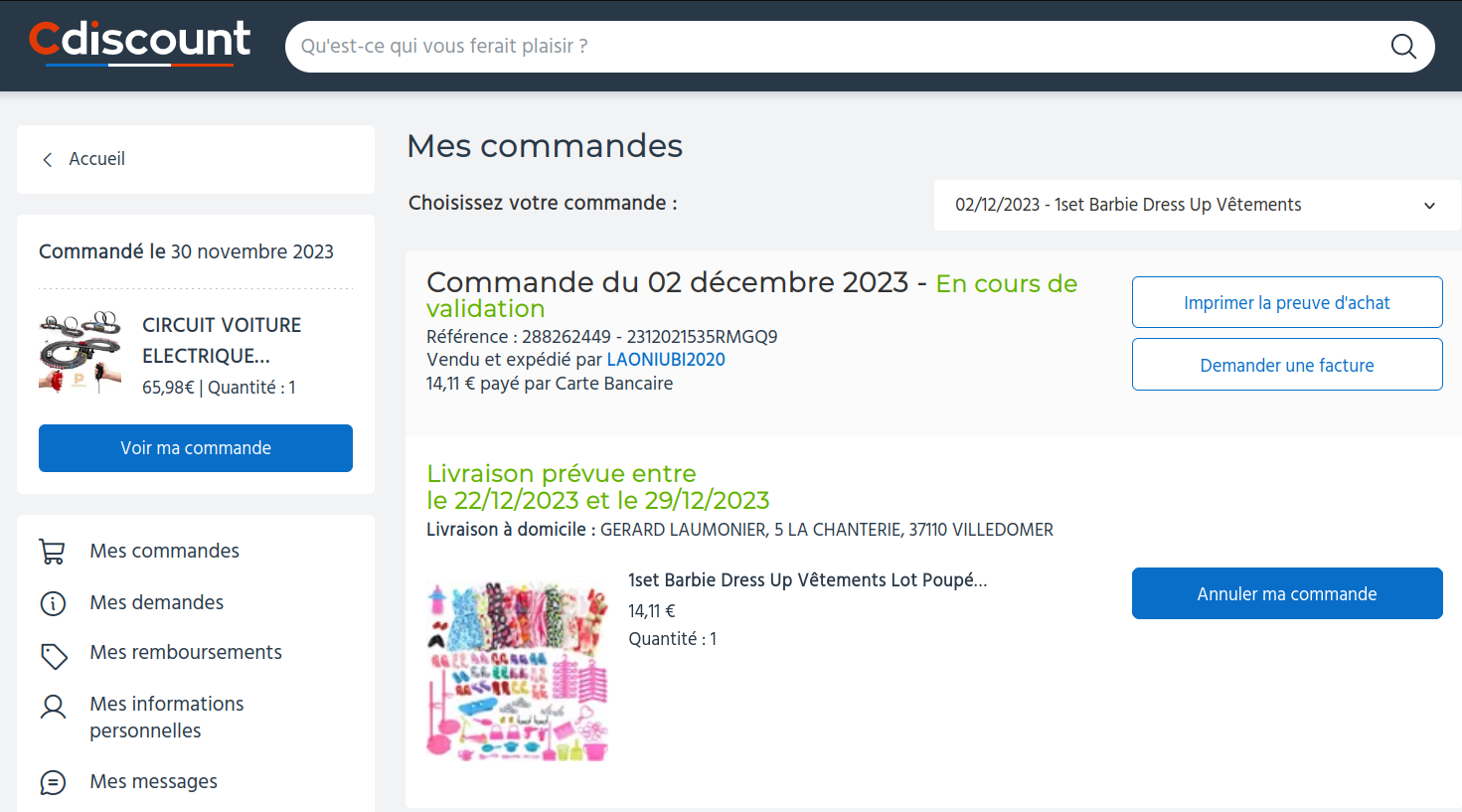This screenshot has width=1462, height=812.
Task: Open the order selection dropdown
Action: click(1196, 206)
